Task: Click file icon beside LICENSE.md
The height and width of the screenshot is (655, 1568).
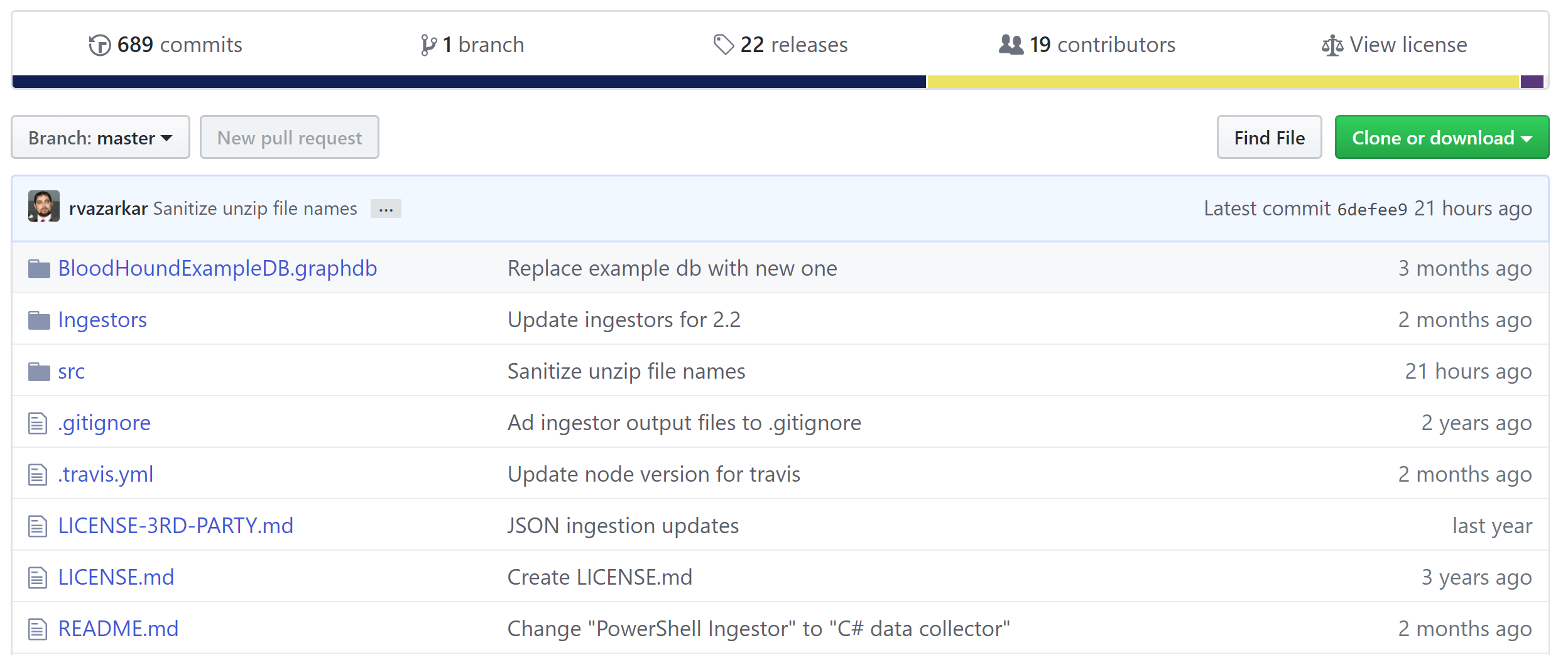Action: (x=38, y=578)
